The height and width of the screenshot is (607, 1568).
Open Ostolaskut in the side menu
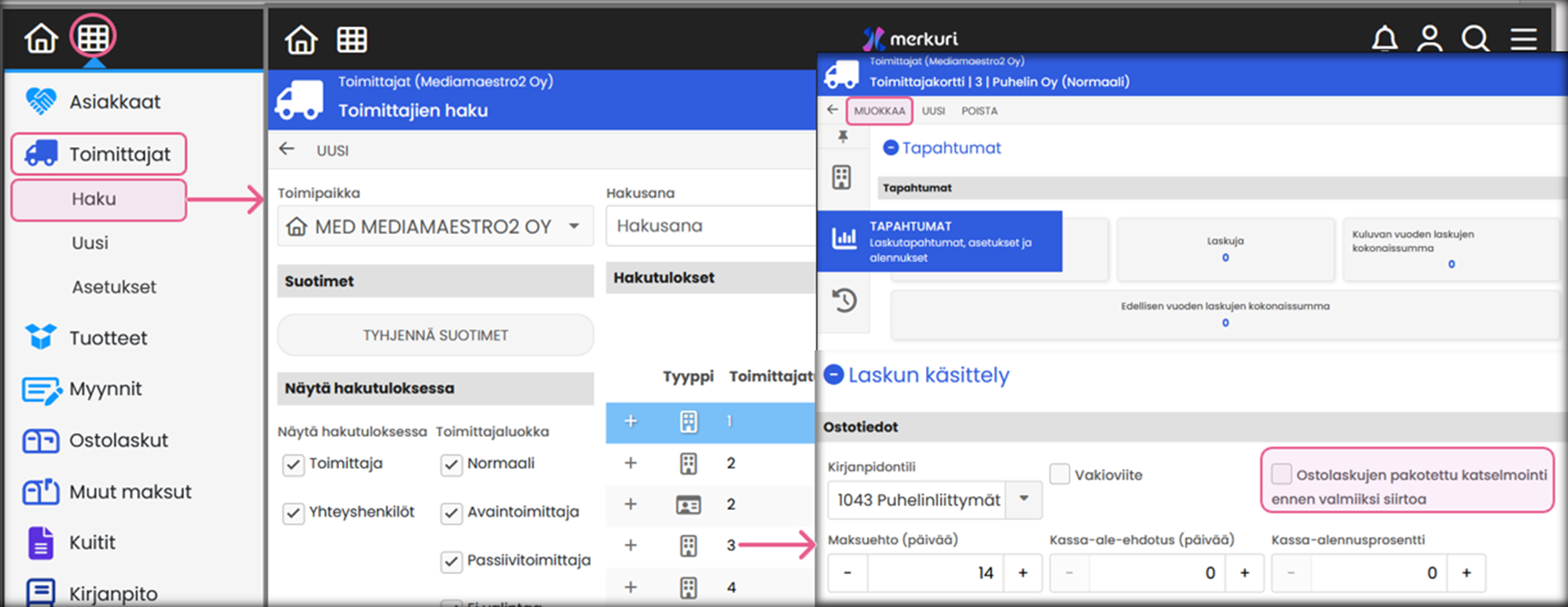coord(117,440)
